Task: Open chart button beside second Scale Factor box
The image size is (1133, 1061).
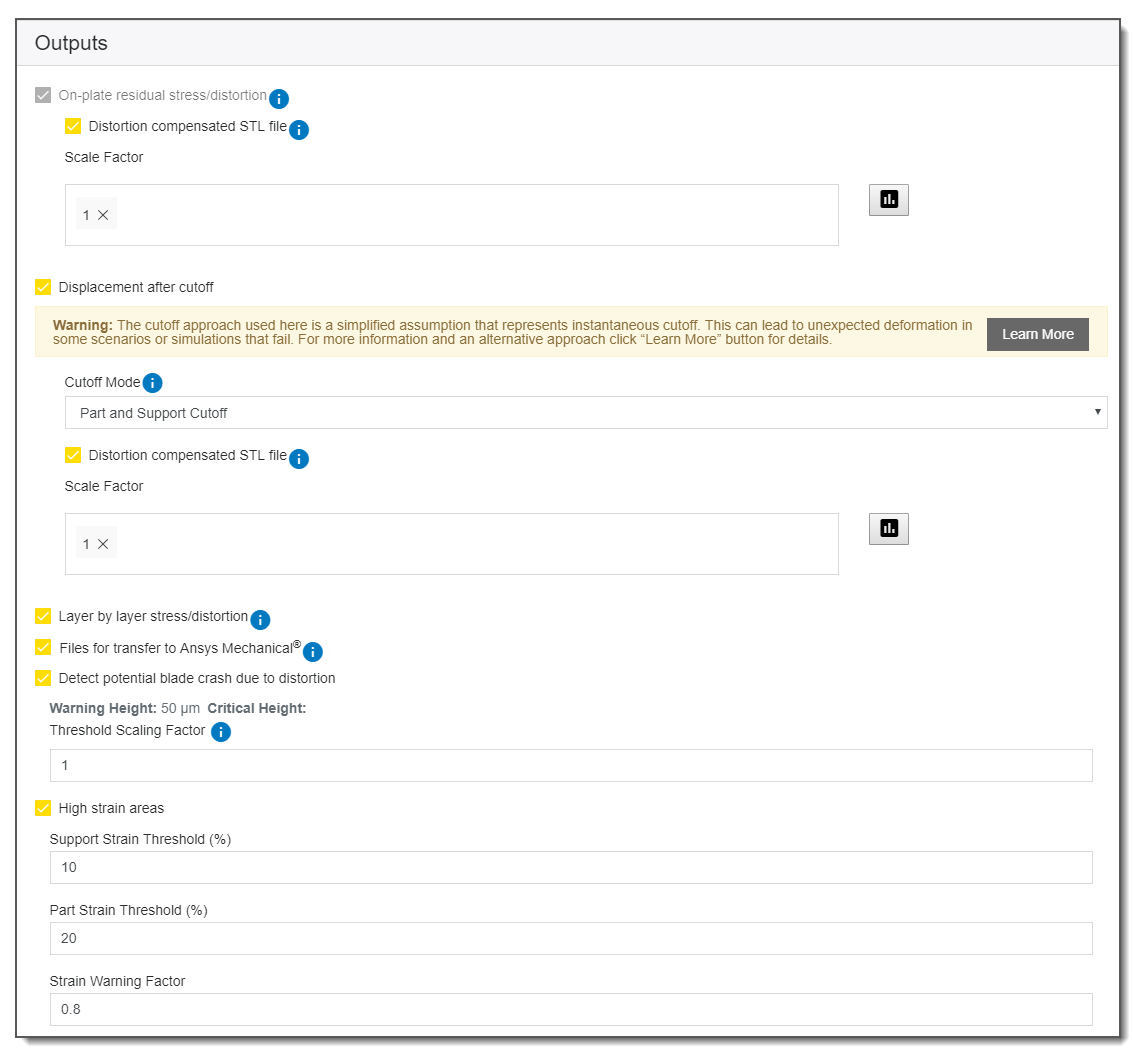Action: pyautogui.click(x=888, y=528)
